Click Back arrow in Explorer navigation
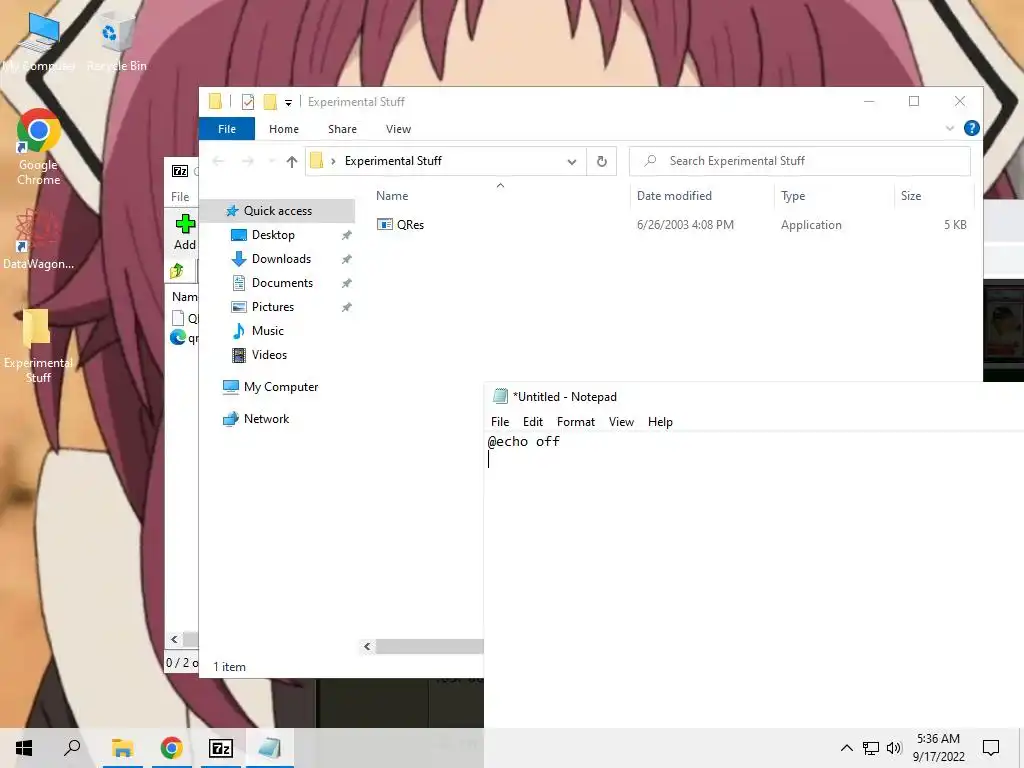Image resolution: width=1024 pixels, height=768 pixels. (x=219, y=161)
